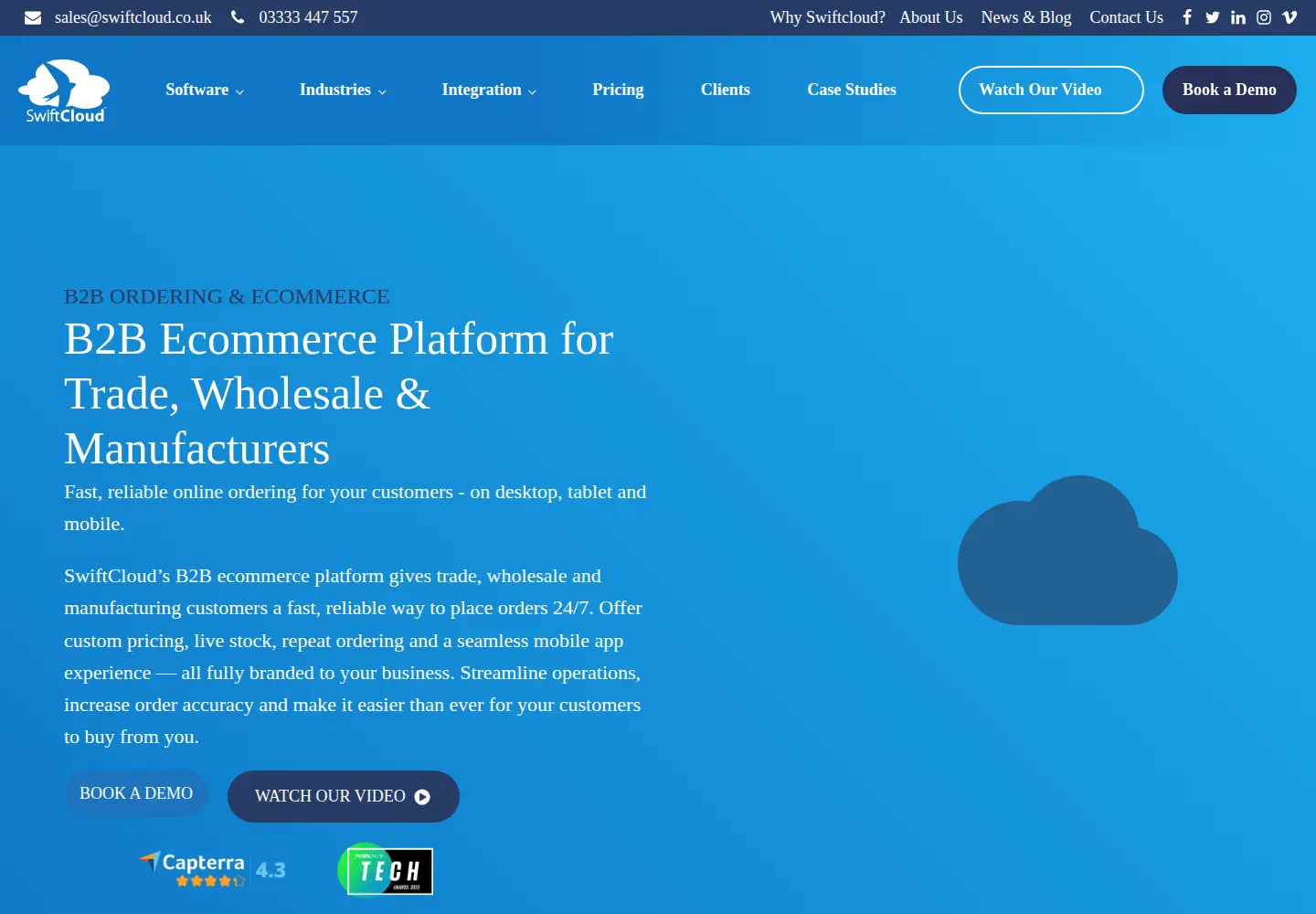
Task: Open the Vimeo social page
Action: pos(1289,17)
